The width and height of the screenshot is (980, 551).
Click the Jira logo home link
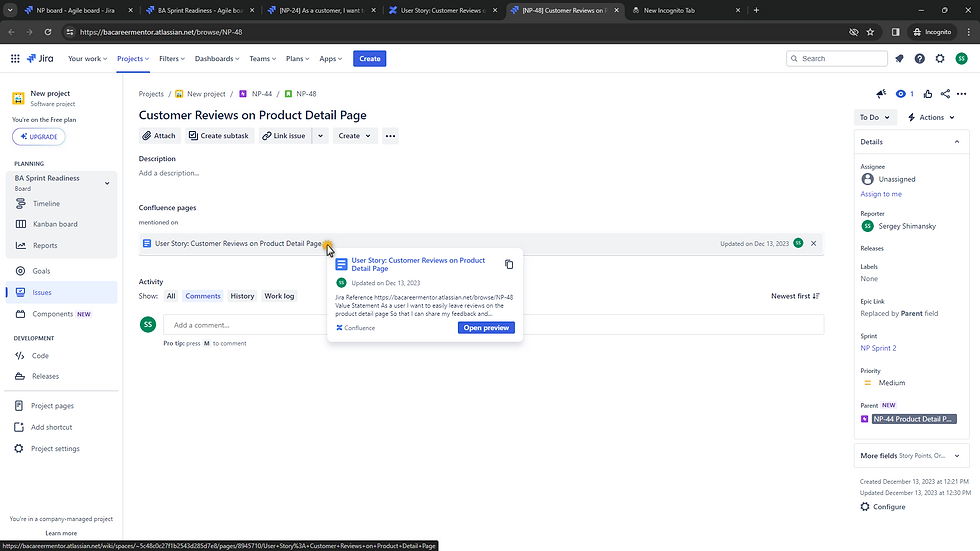(x=40, y=59)
